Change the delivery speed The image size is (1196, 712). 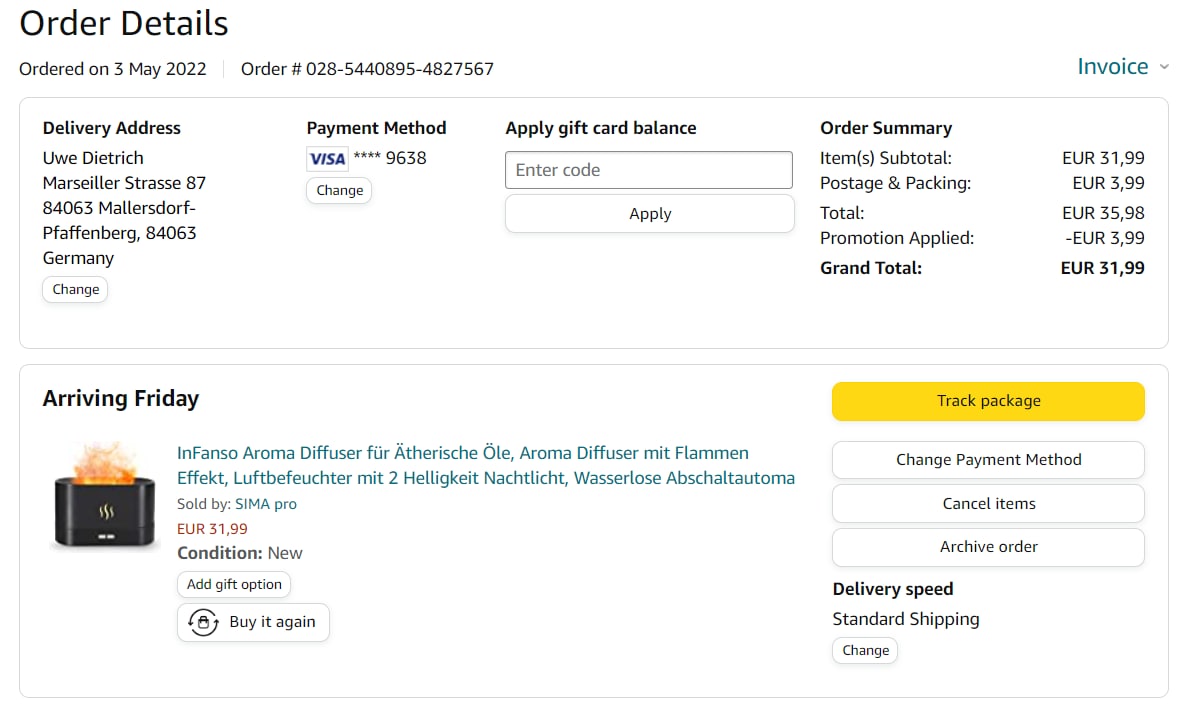[865, 650]
